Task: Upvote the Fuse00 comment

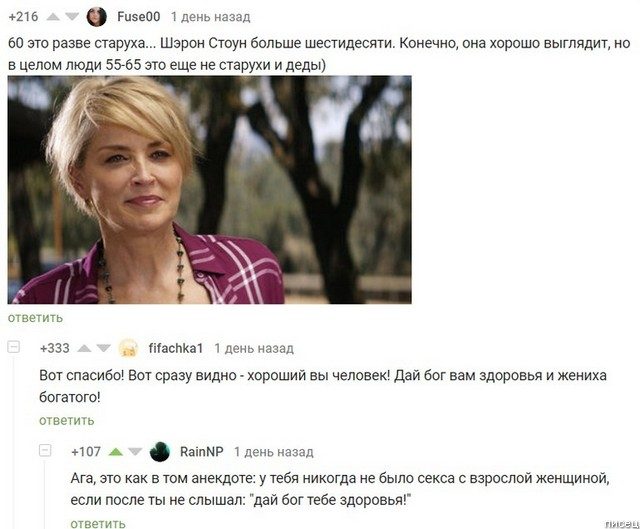Action: tap(53, 17)
